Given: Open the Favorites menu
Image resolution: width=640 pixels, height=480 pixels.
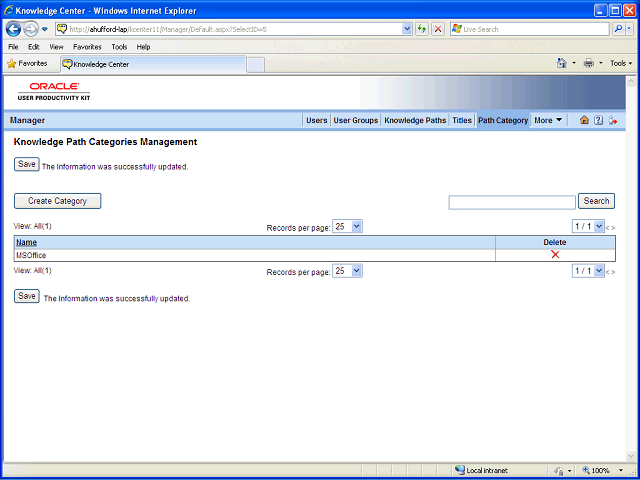Looking at the screenshot, I should [x=87, y=47].
